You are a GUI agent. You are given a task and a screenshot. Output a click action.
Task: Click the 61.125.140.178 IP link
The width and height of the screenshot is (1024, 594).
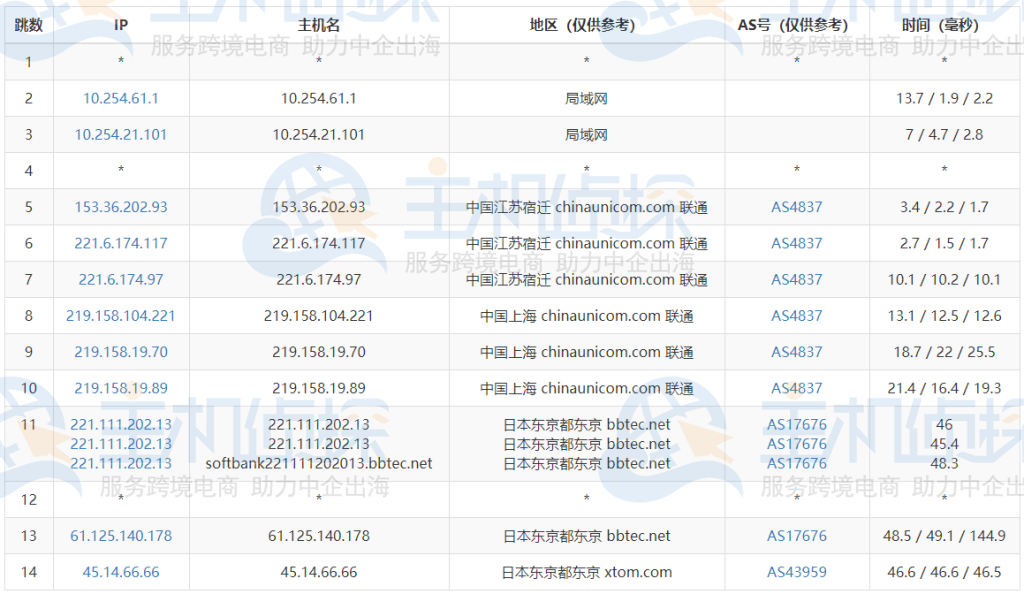point(120,535)
